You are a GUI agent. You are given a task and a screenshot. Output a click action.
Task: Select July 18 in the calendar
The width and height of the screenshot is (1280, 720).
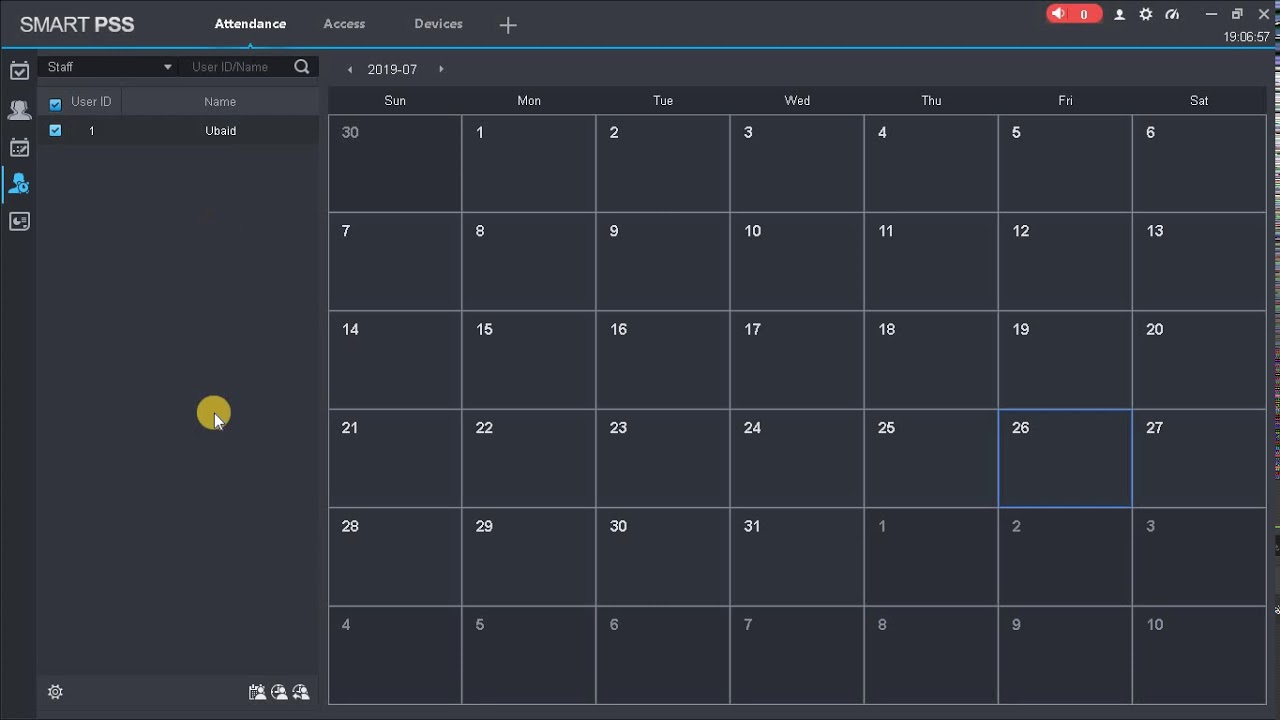(931, 360)
